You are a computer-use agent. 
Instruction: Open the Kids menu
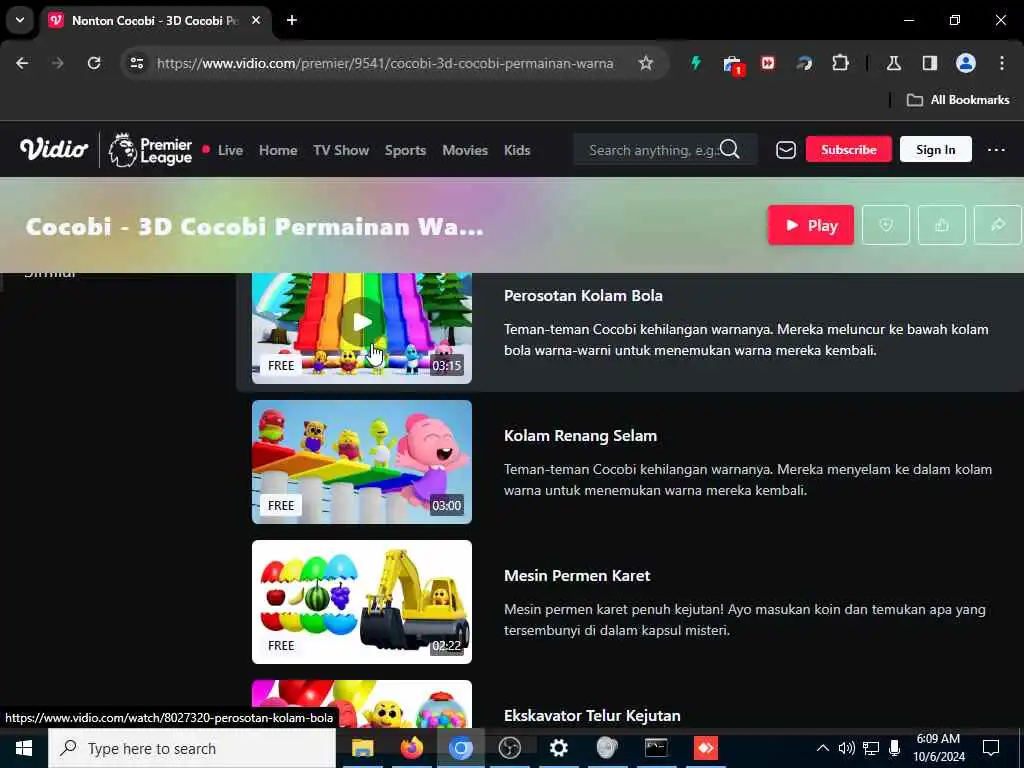click(x=517, y=150)
